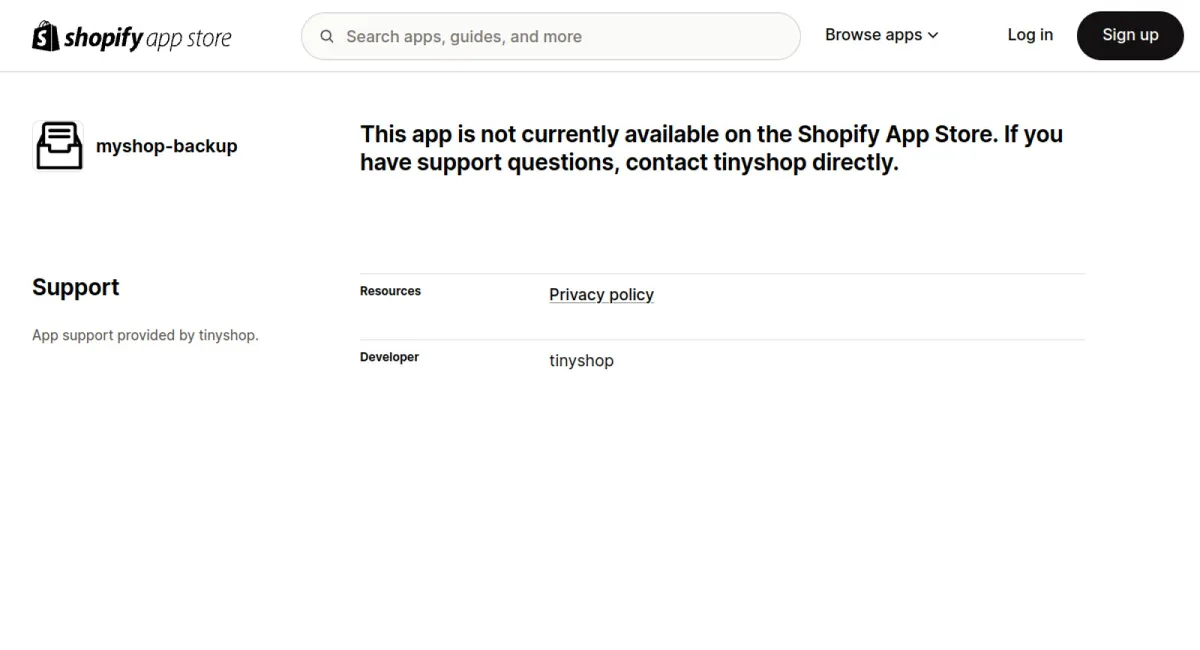Click the search icon inside the search bar
This screenshot has width=1200, height=650.
(x=326, y=36)
